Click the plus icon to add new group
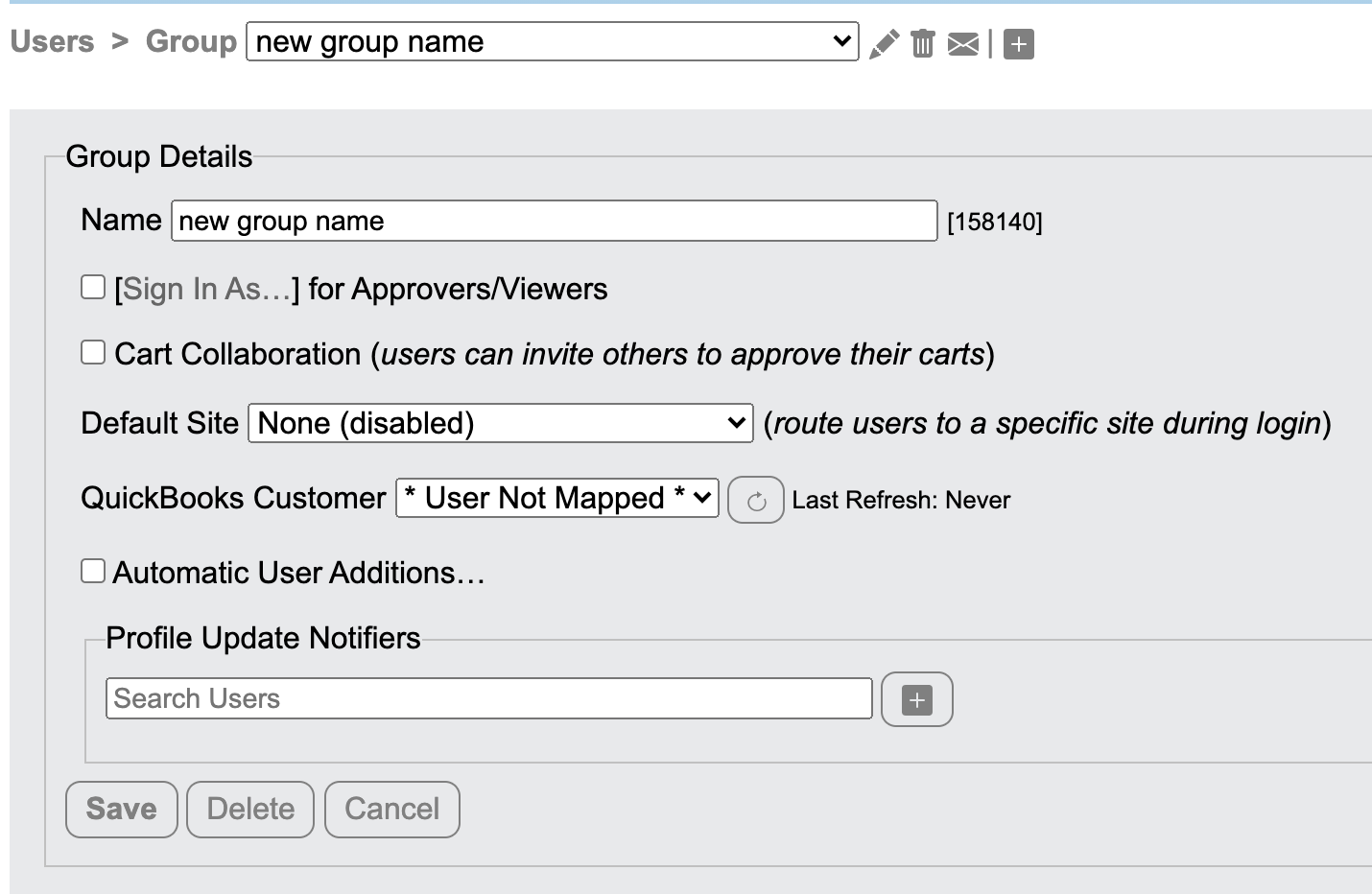Screen dimensions: 1372x894 (x=1017, y=42)
